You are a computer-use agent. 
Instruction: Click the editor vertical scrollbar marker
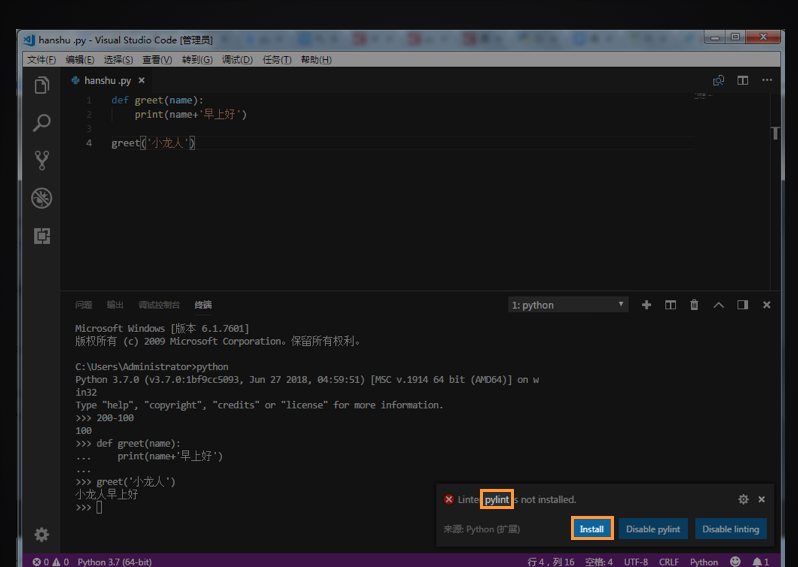776,133
